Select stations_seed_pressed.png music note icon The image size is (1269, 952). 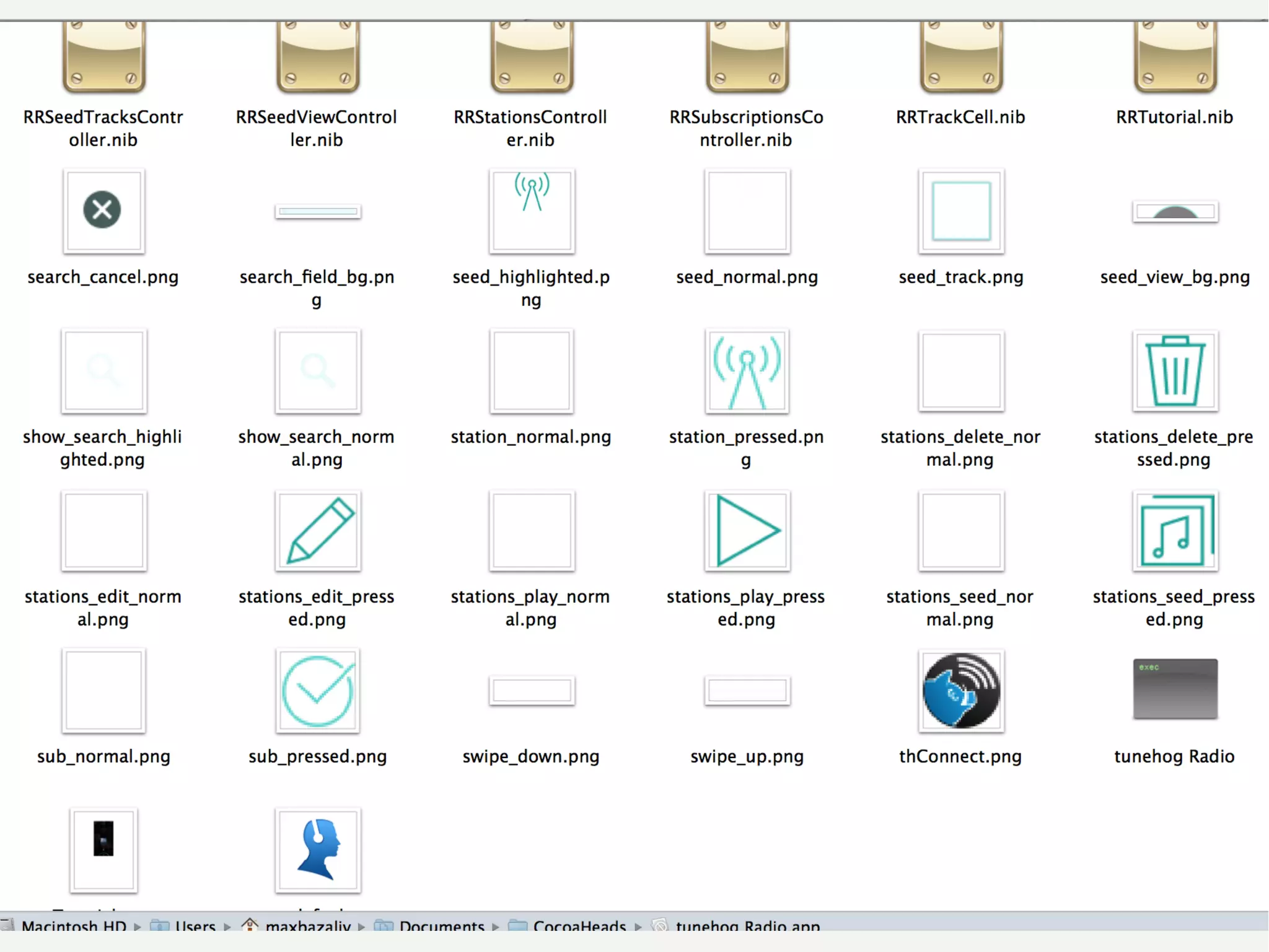[1174, 531]
